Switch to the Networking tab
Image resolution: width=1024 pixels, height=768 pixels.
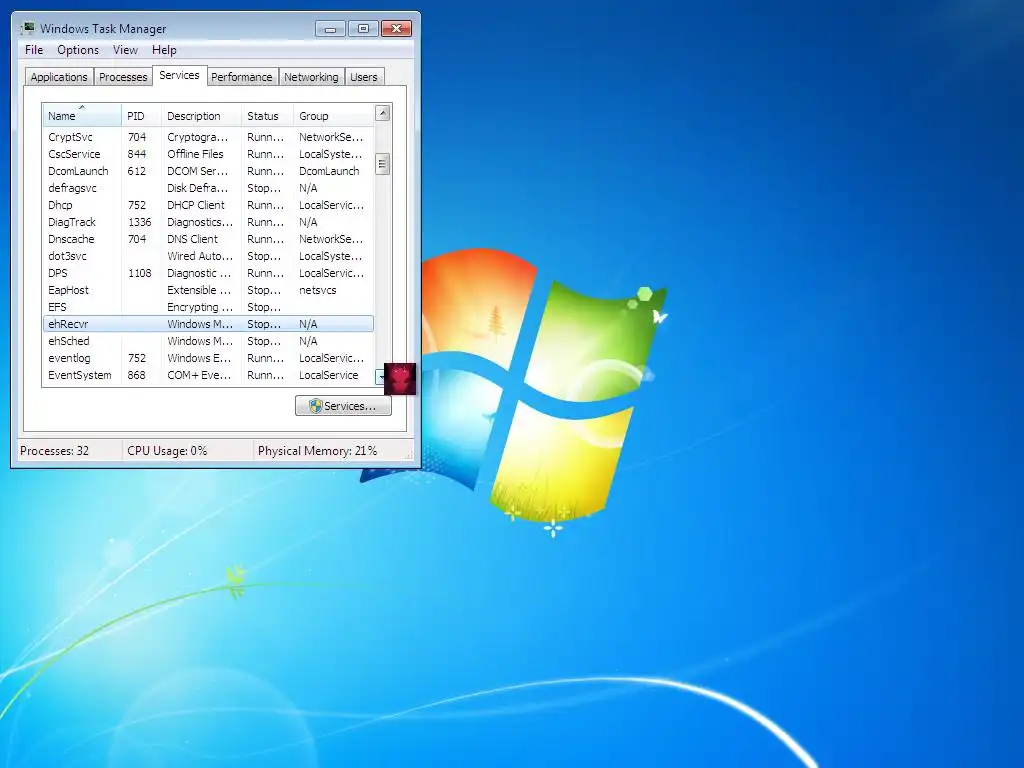click(311, 77)
